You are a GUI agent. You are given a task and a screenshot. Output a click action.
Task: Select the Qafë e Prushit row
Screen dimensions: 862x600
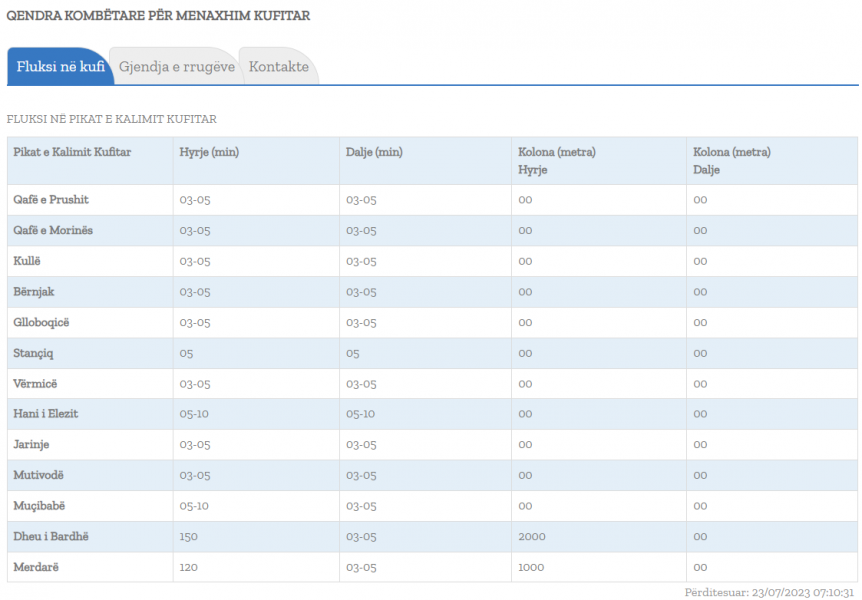(x=432, y=200)
